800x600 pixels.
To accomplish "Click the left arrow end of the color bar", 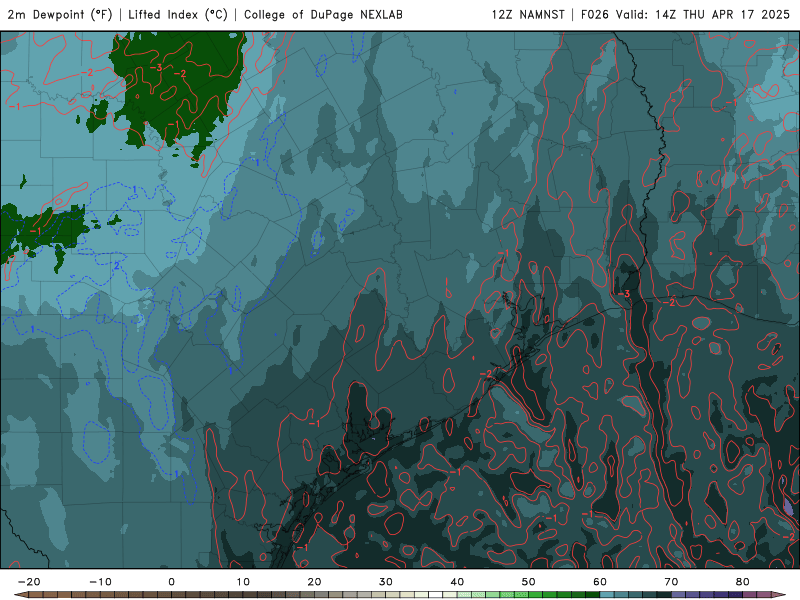I will pos(20,595).
